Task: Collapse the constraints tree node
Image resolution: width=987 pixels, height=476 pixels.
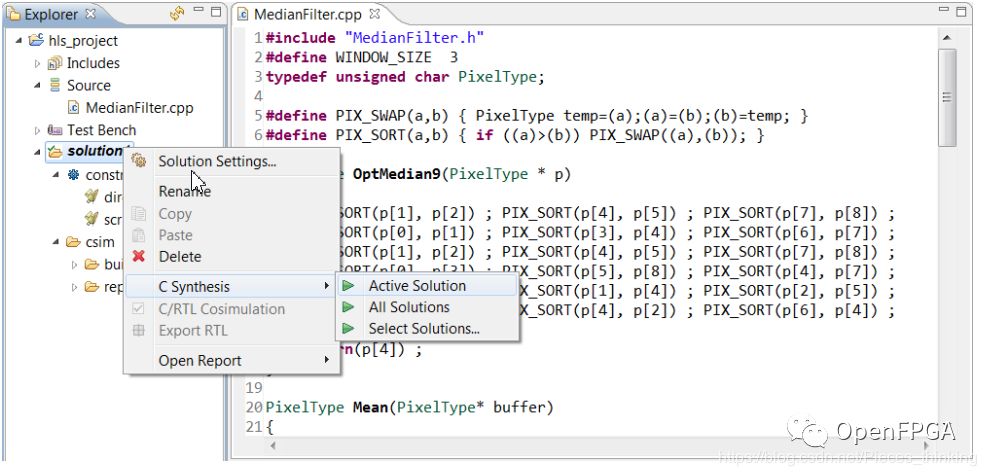Action: click(56, 174)
